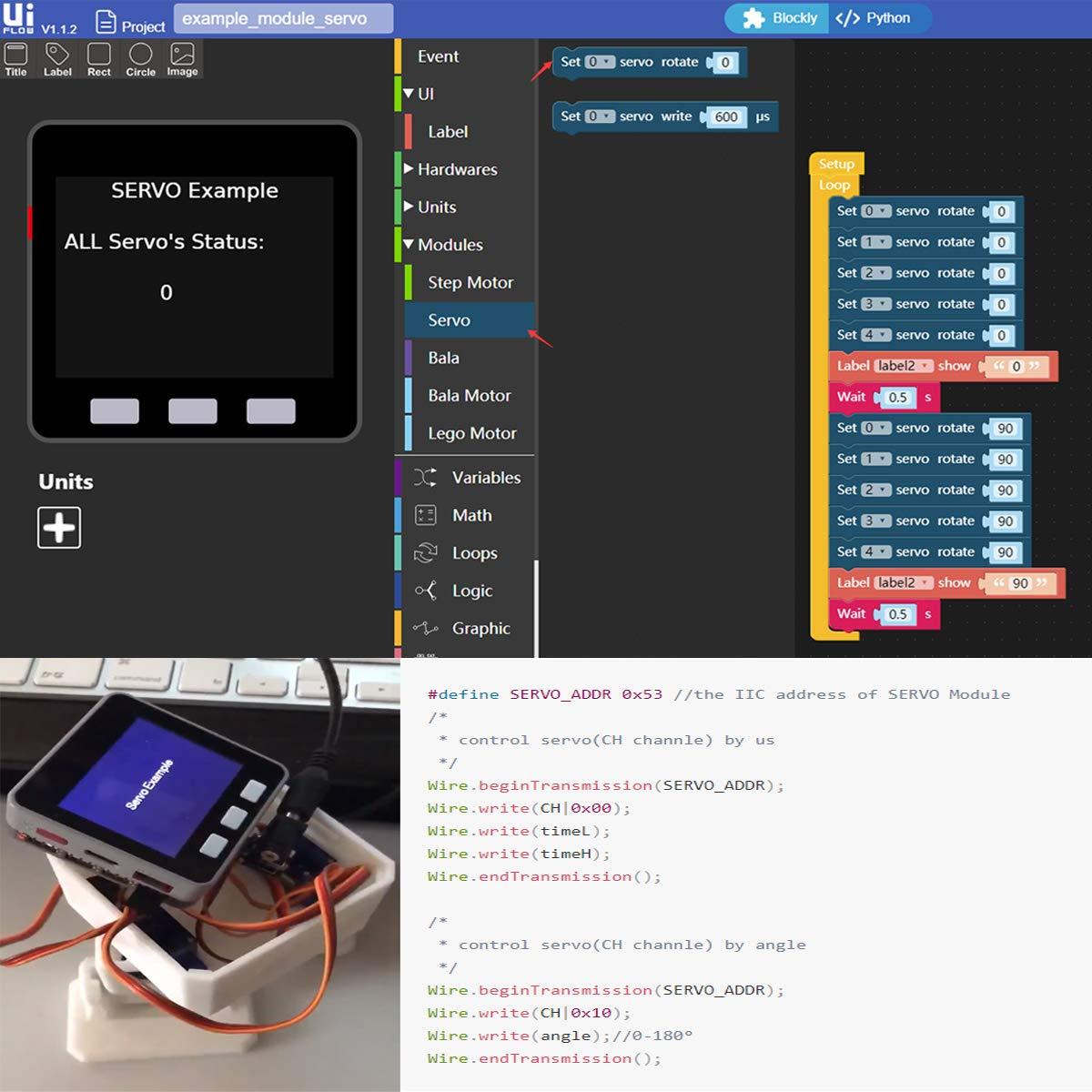Collapse the Modules category

click(409, 245)
